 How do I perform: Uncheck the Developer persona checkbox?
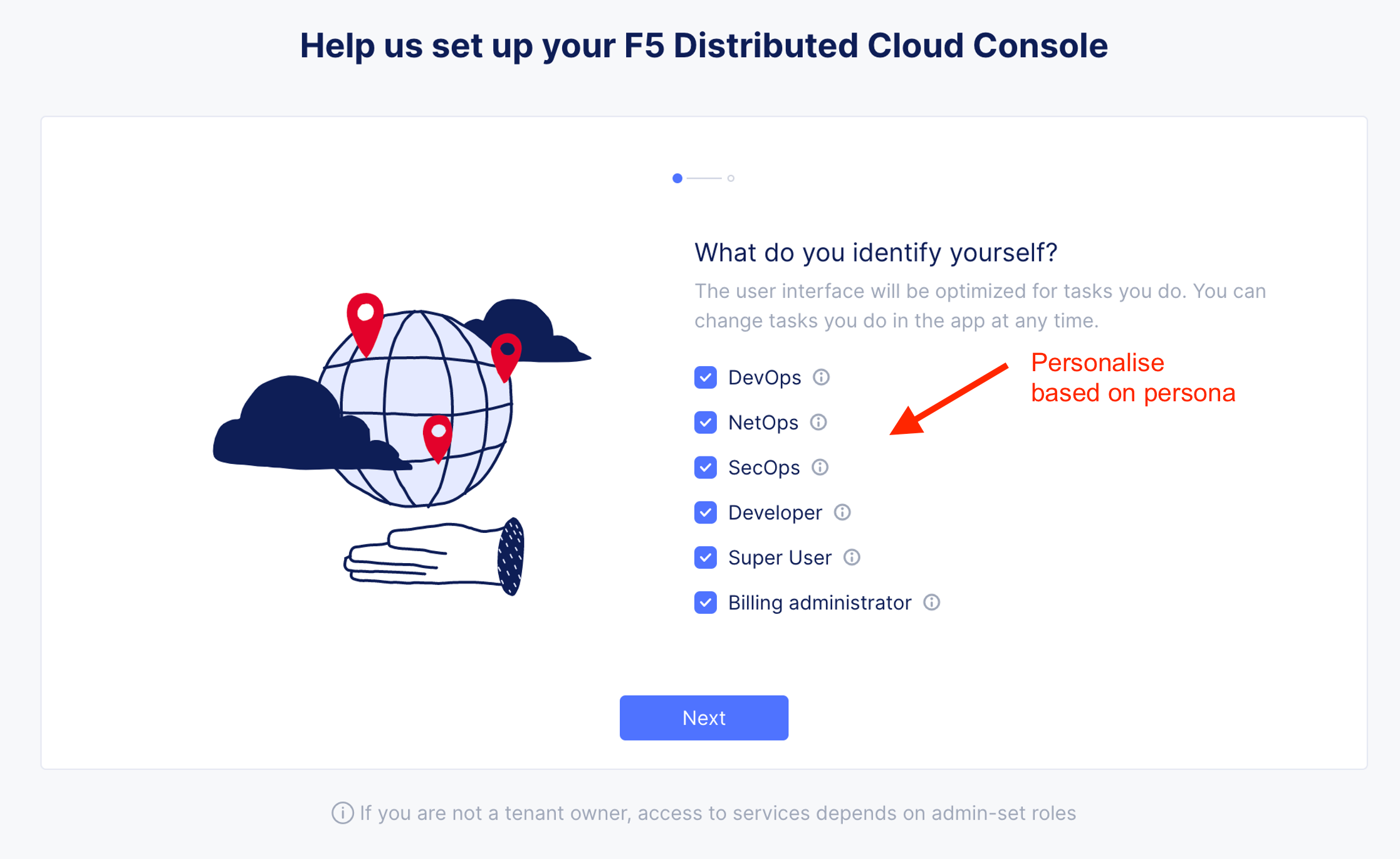(706, 513)
